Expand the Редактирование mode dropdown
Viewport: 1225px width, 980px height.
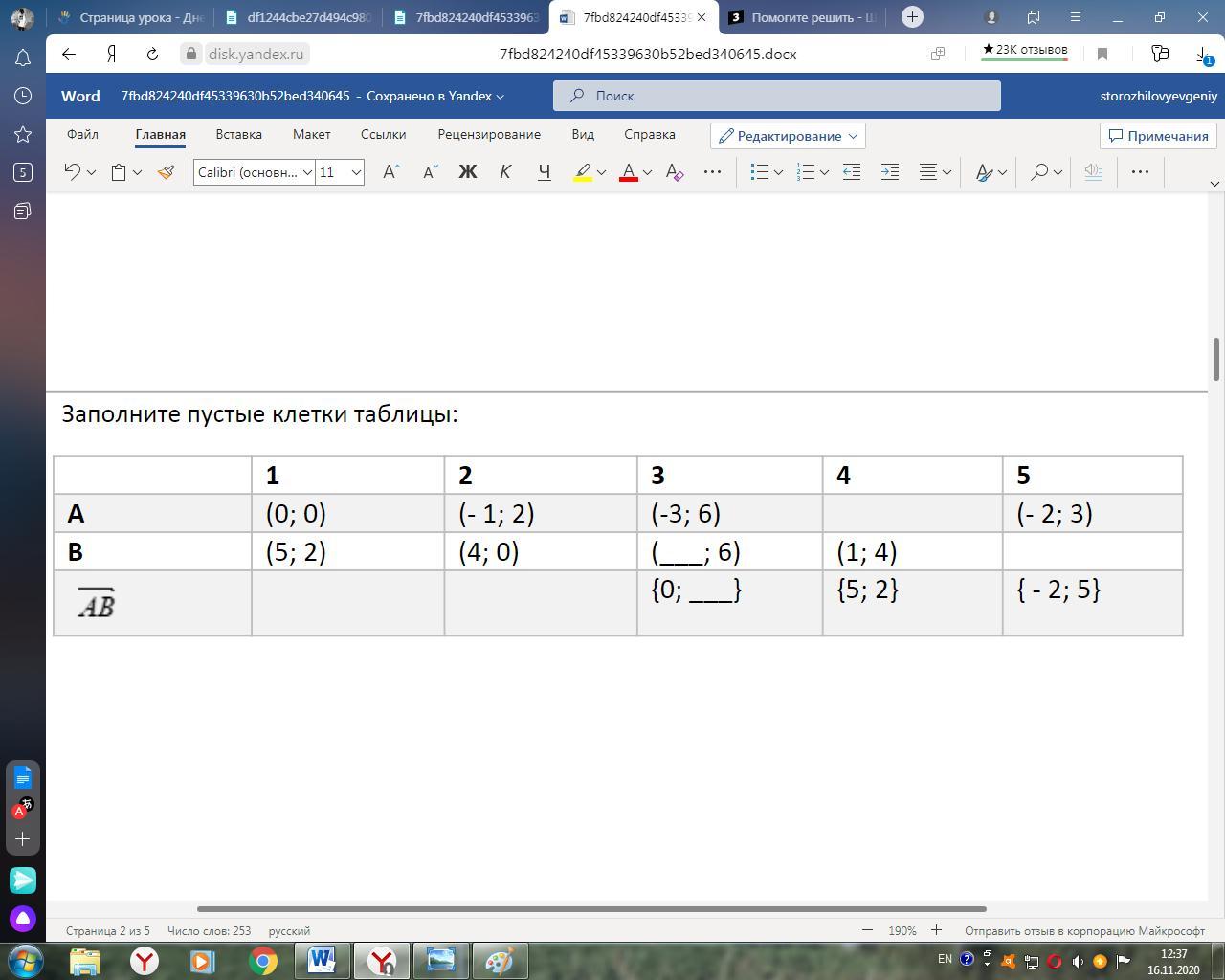(x=788, y=136)
